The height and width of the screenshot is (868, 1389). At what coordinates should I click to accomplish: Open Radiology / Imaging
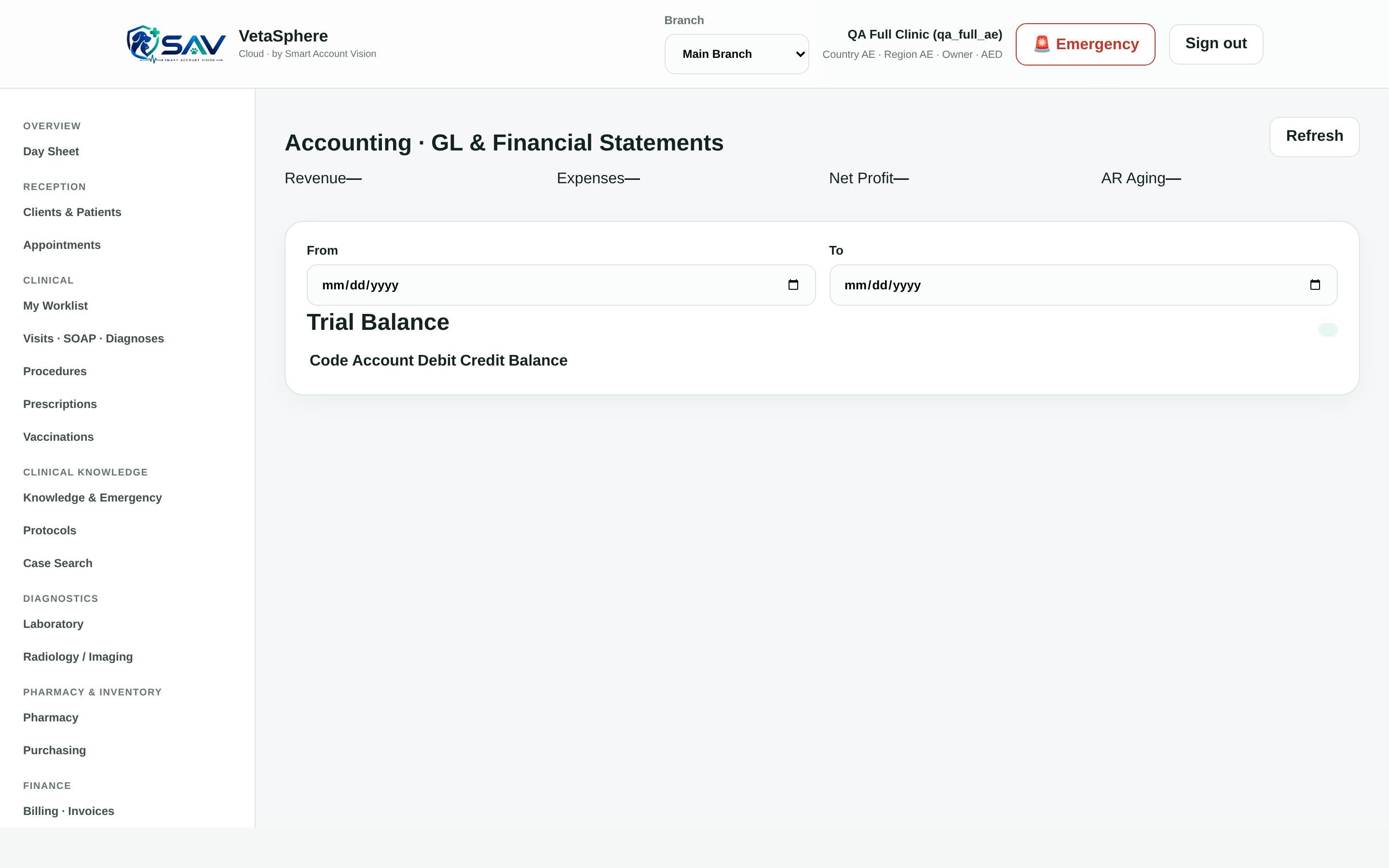coord(78,657)
